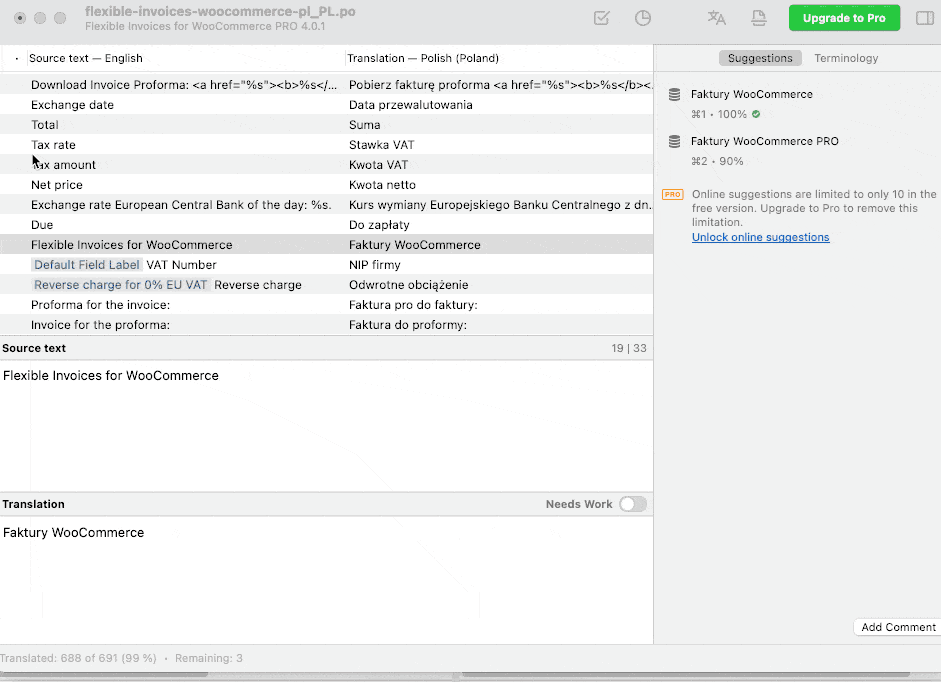This screenshot has height=682, width=941.
Task: Click the Data przewalutowania translation cell
Action: pyautogui.click(x=410, y=105)
